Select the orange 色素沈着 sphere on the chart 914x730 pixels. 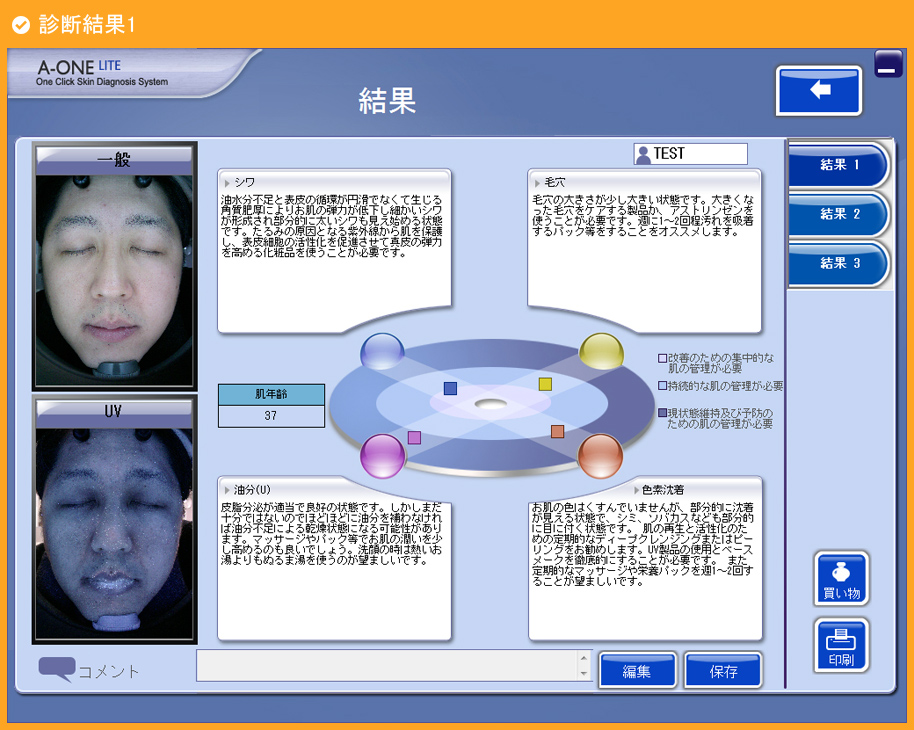[603, 456]
